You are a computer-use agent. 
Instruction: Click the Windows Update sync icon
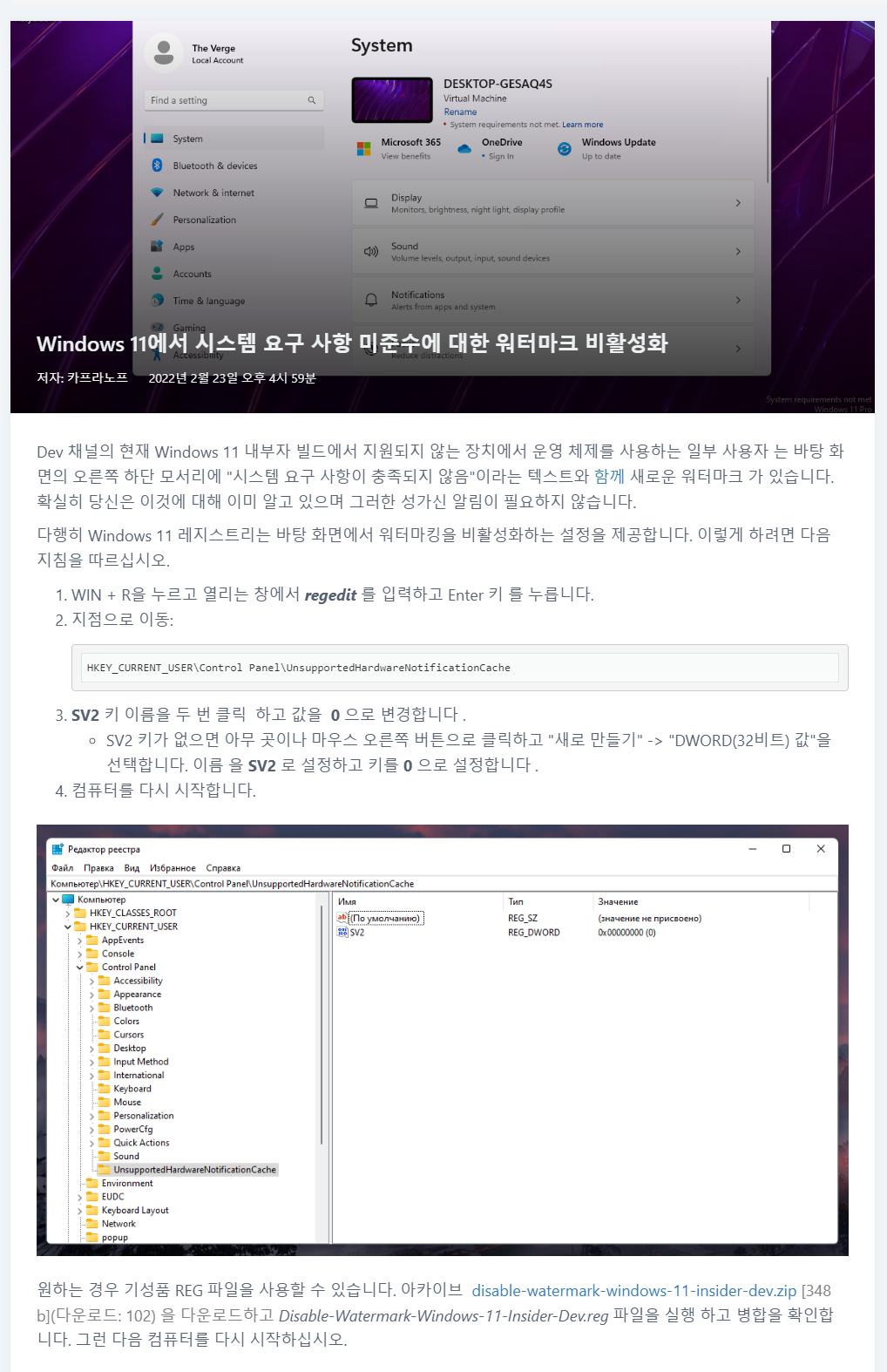point(565,149)
